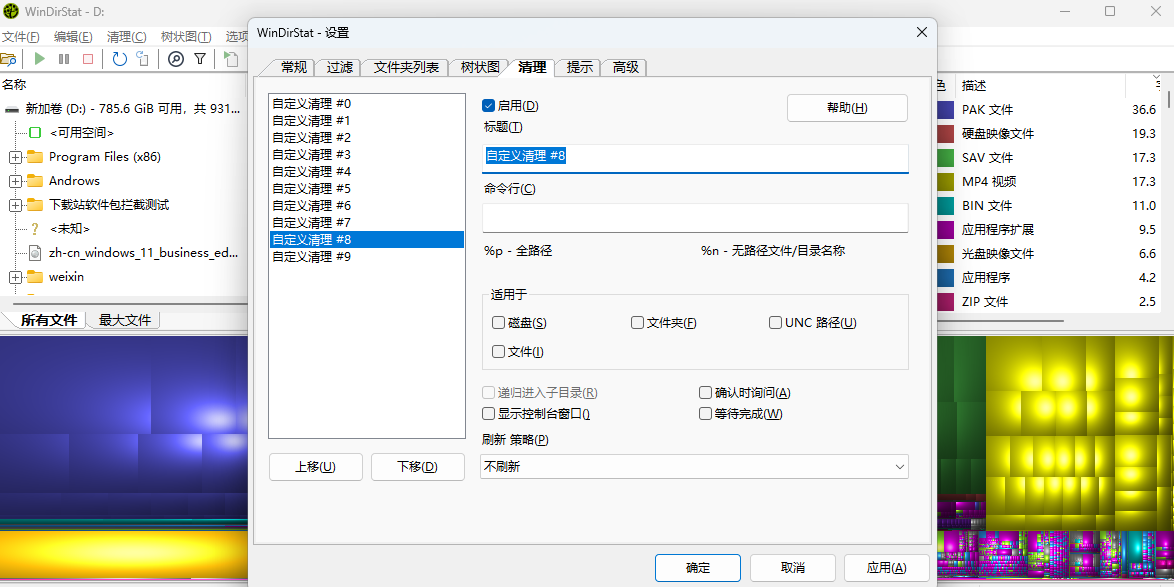1174x587 pixels.
Task: Uncheck the 启用 checkbox
Action: click(489, 106)
